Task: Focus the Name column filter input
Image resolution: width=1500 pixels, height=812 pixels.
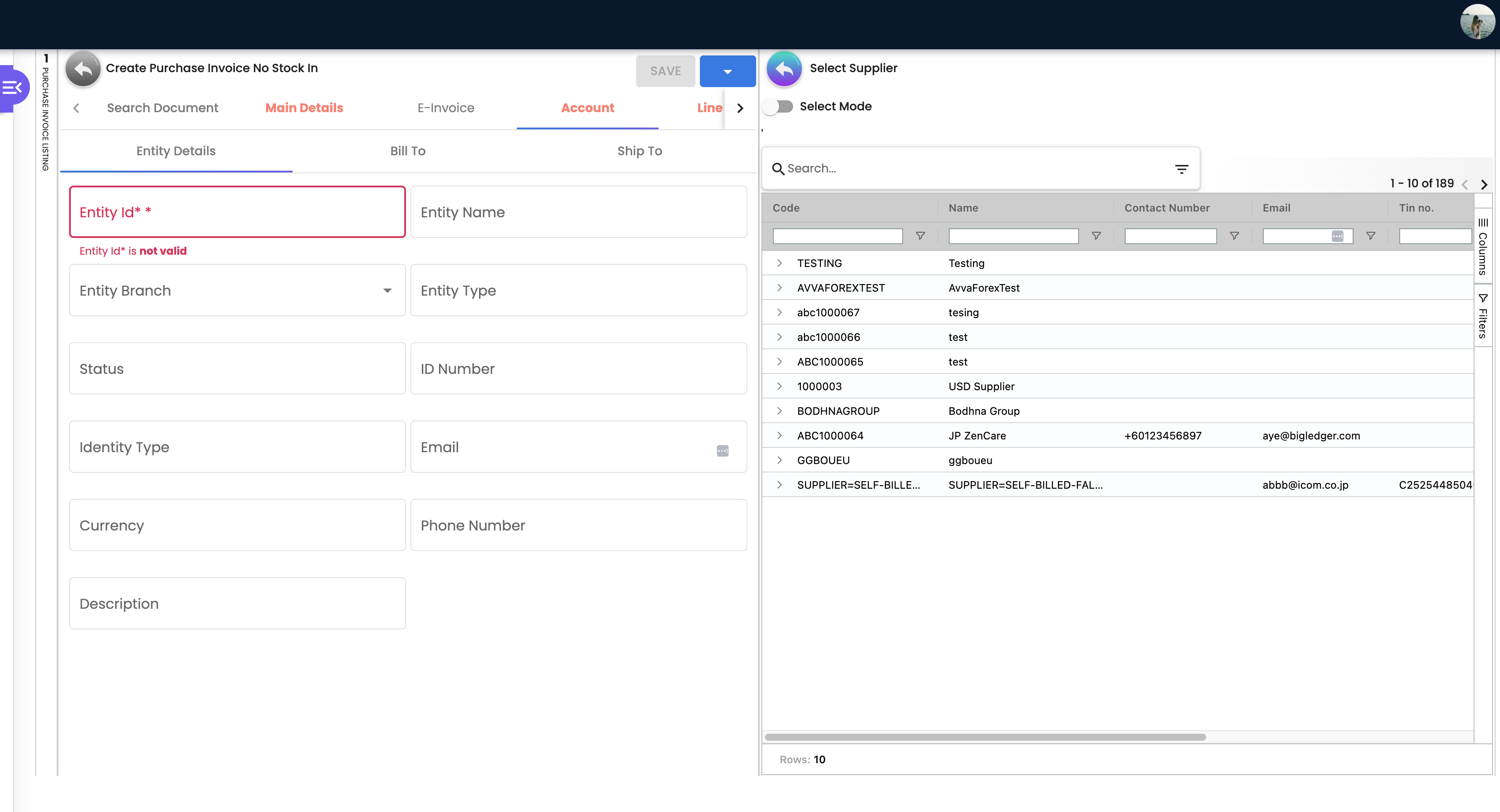Action: click(x=1013, y=236)
